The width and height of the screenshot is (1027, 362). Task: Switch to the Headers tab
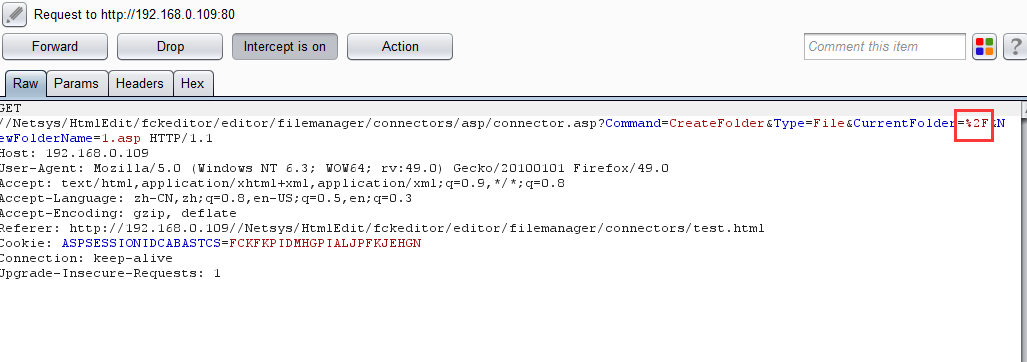coord(140,84)
